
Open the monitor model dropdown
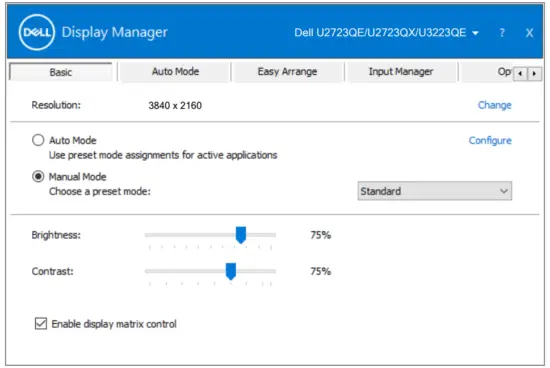[386, 33]
